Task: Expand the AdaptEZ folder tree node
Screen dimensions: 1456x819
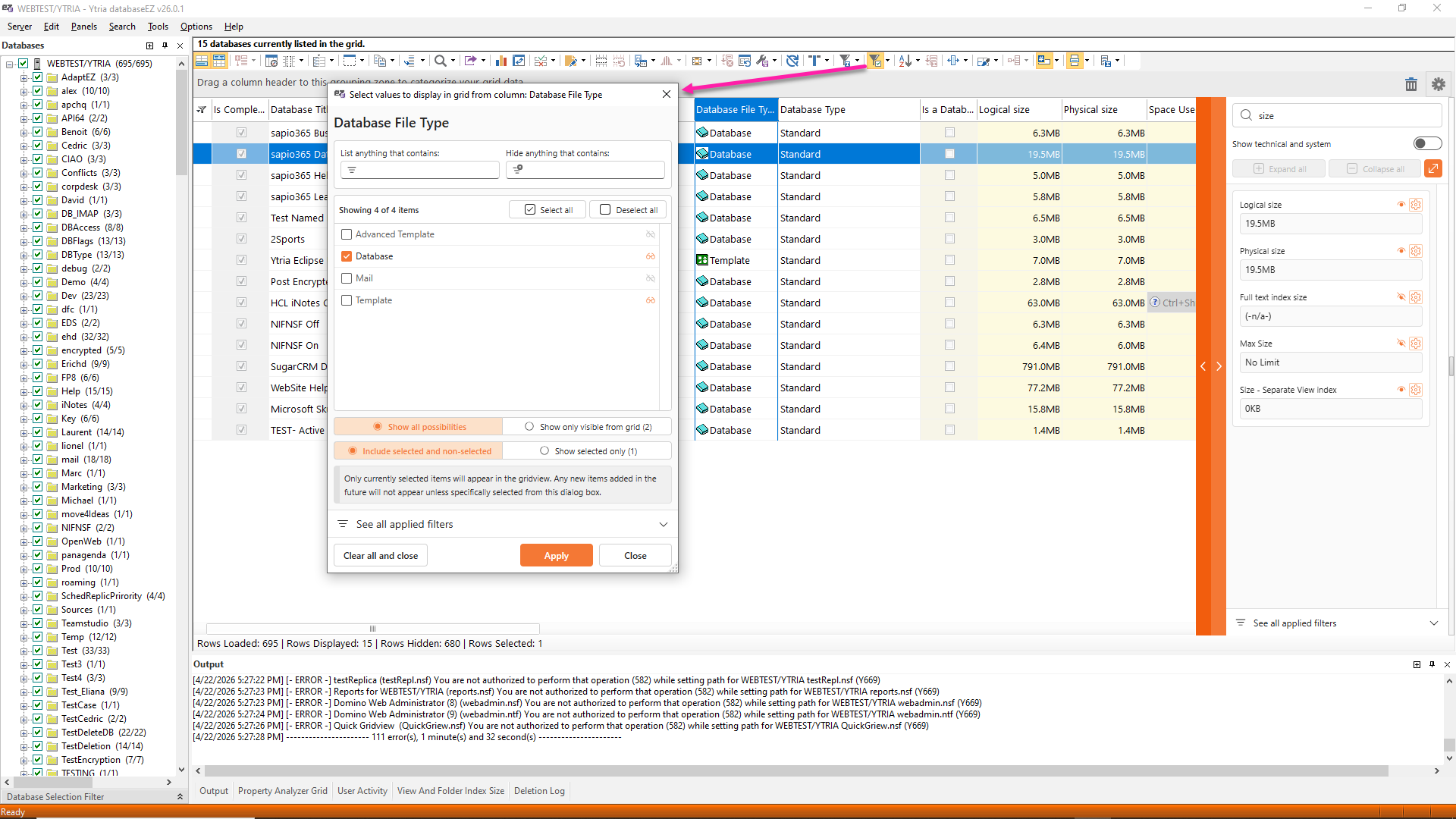Action: click(x=24, y=77)
